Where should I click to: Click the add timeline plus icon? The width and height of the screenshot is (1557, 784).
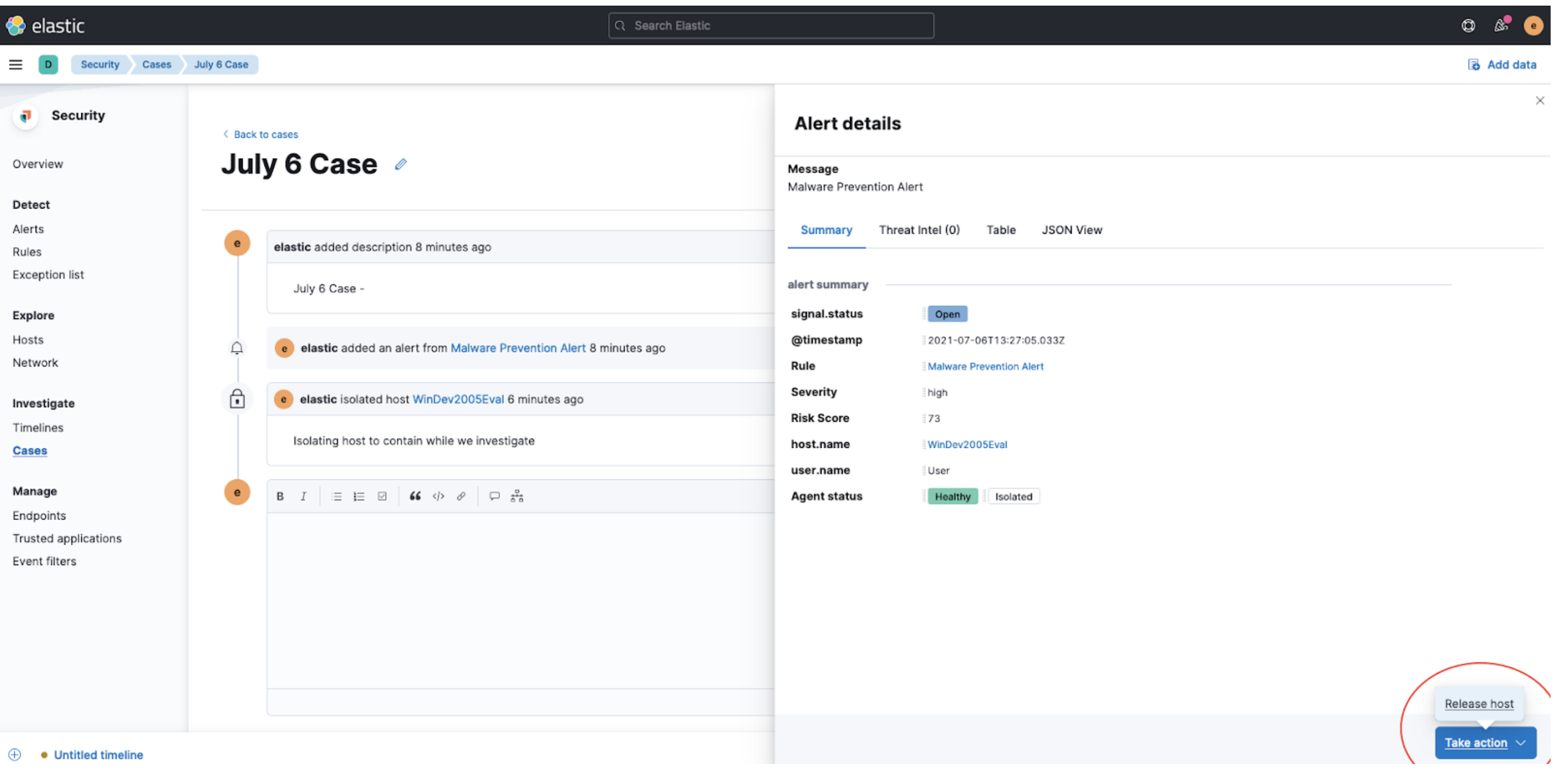click(14, 754)
